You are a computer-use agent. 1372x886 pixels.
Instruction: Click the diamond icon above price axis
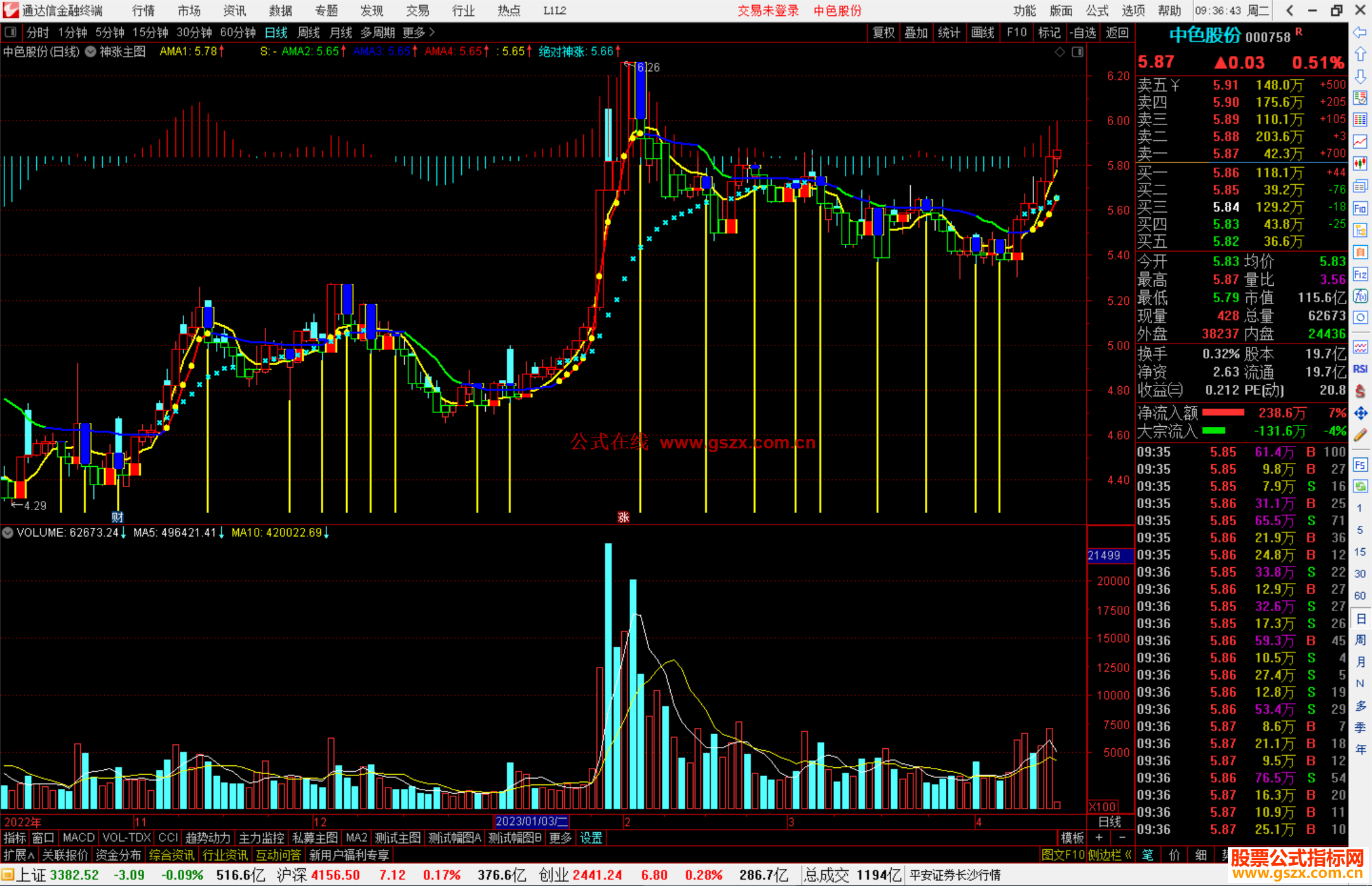pyautogui.click(x=1059, y=52)
